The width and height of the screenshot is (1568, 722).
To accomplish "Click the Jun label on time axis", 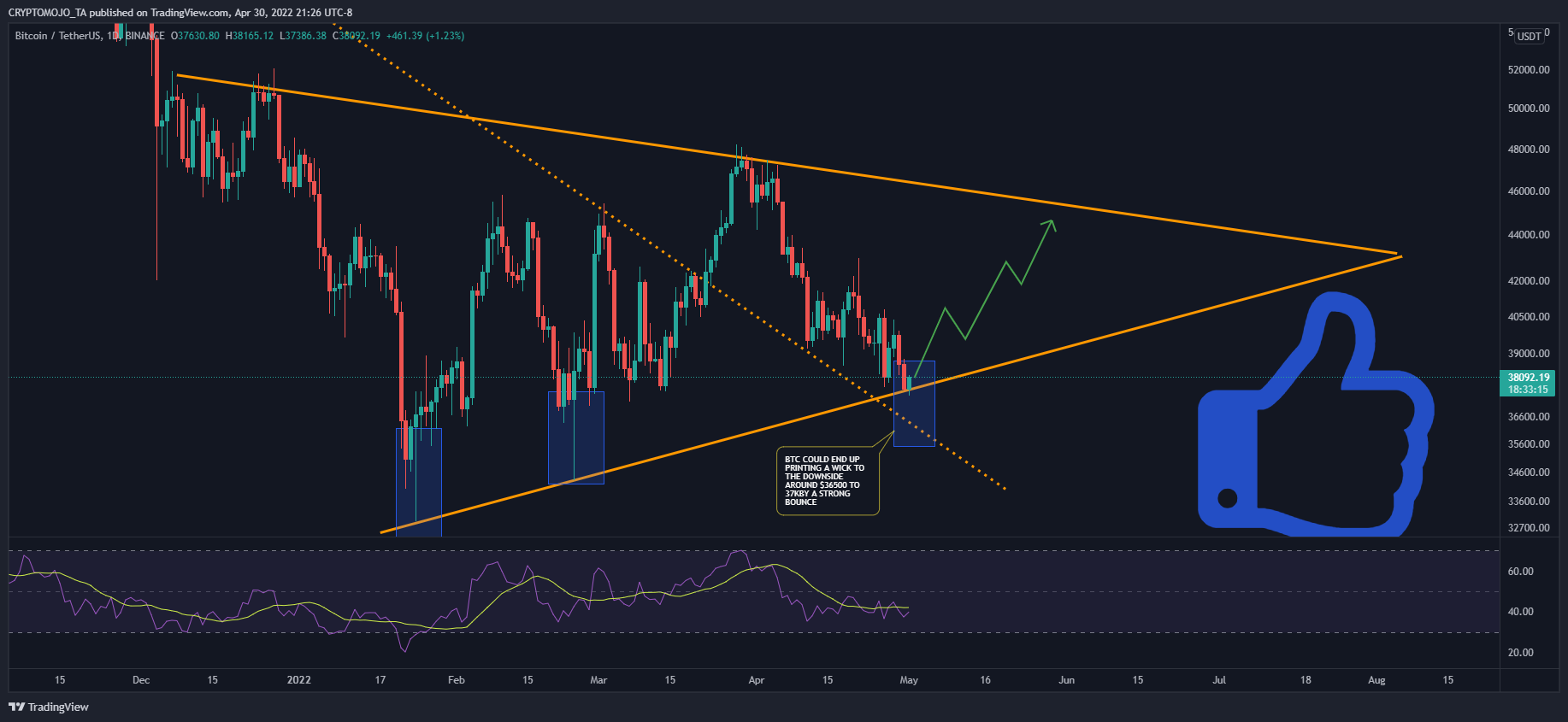I will click(1066, 680).
